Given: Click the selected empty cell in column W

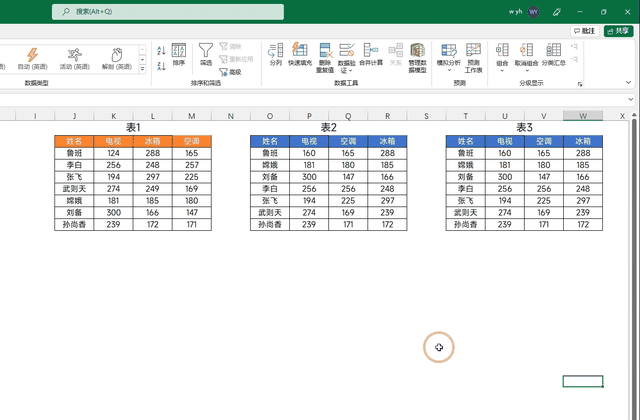Looking at the screenshot, I should coord(583,381).
